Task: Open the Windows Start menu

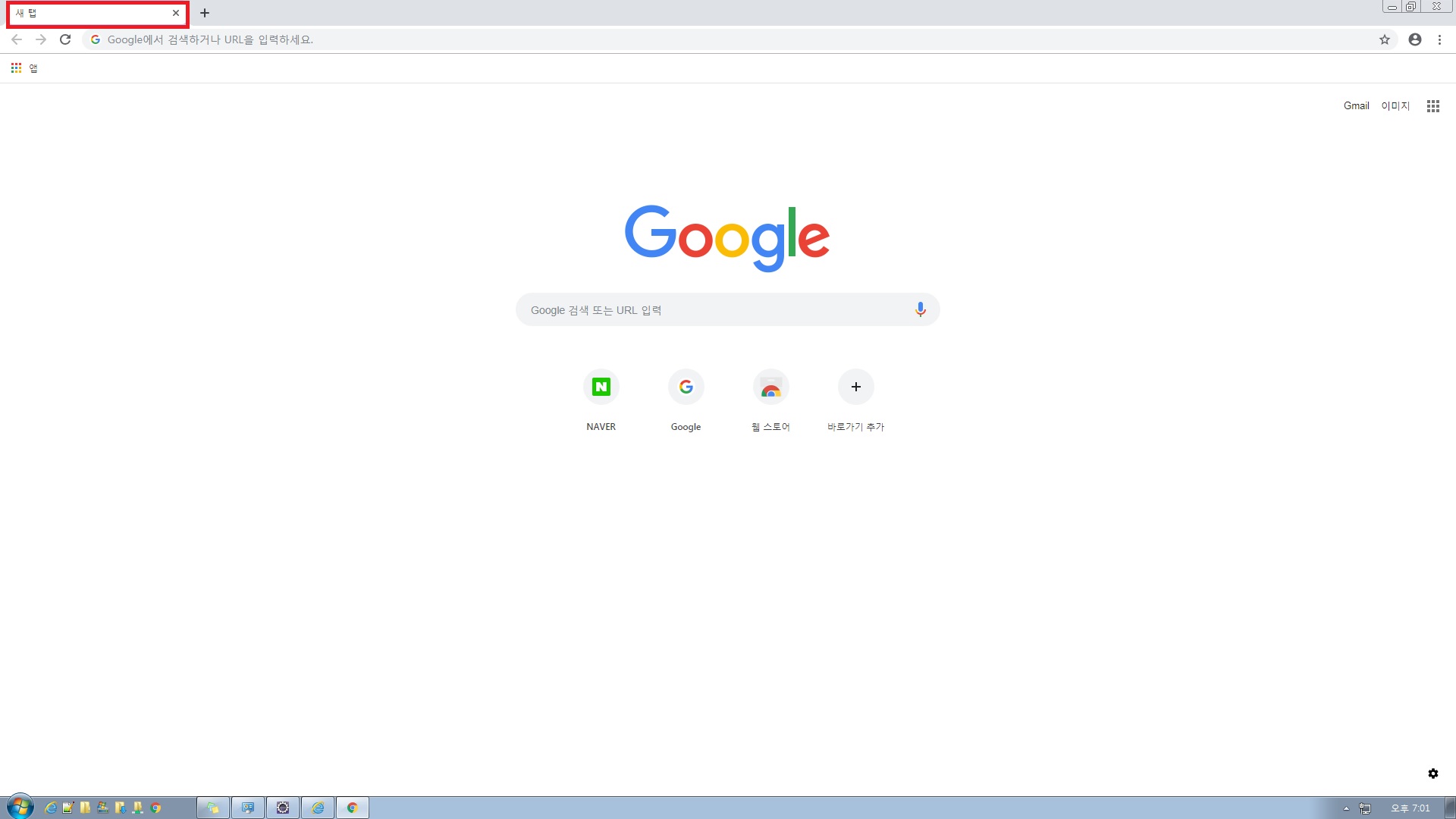Action: click(x=20, y=807)
